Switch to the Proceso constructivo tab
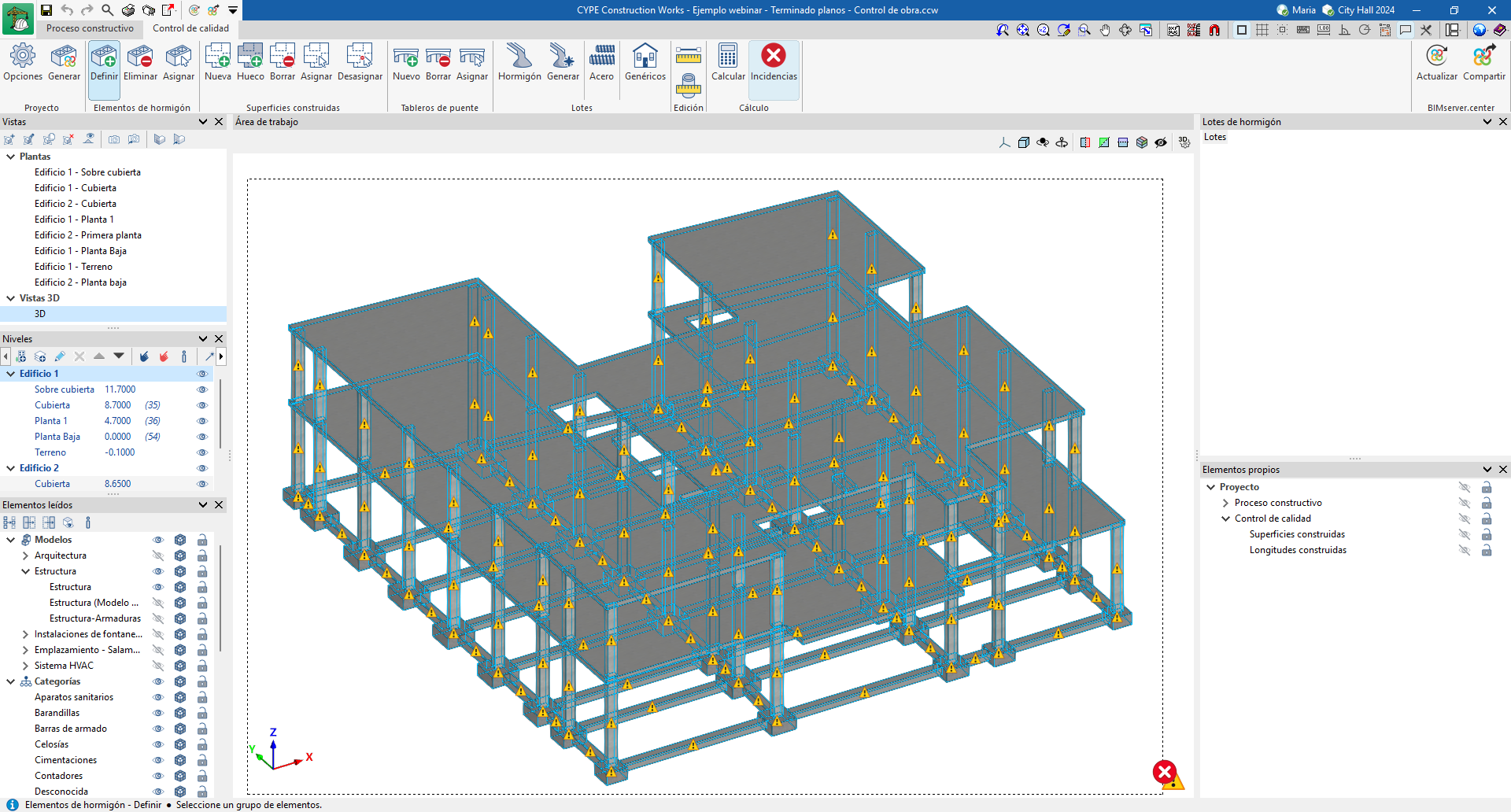Screen dimensions: 1511x812 [90, 28]
